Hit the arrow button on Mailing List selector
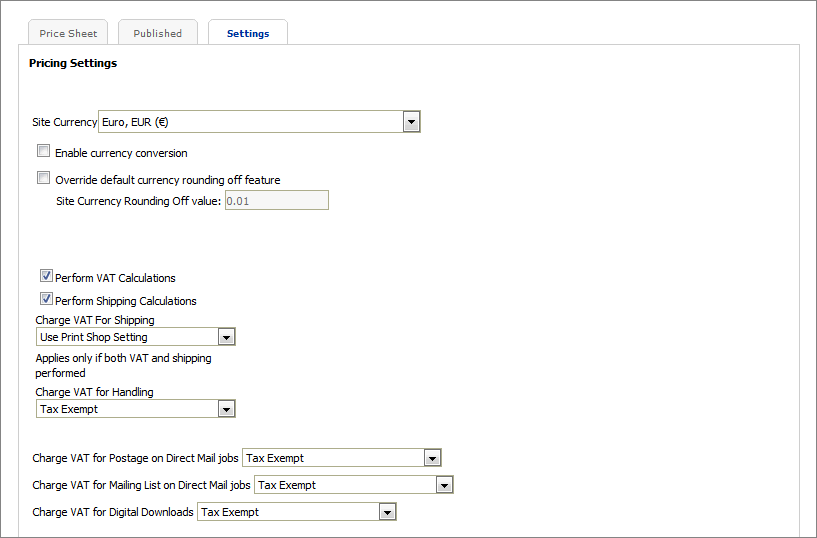Screen dimensions: 817x538 [445, 485]
